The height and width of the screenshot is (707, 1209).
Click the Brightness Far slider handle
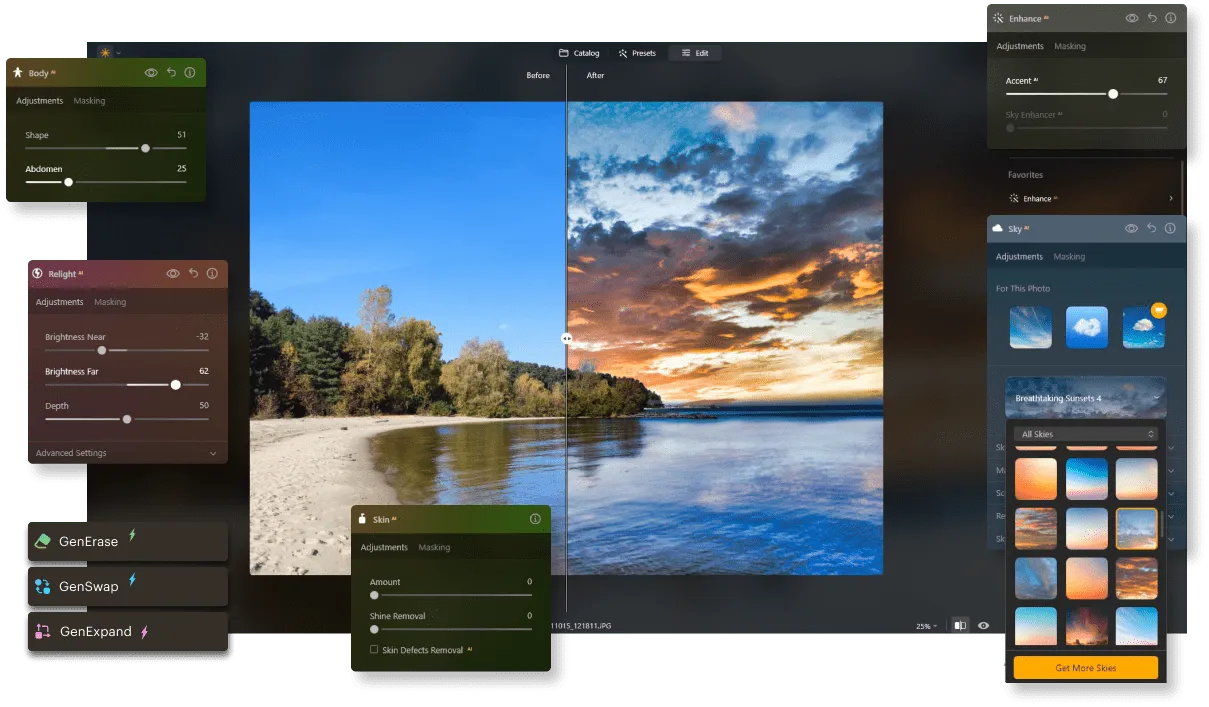coord(176,385)
